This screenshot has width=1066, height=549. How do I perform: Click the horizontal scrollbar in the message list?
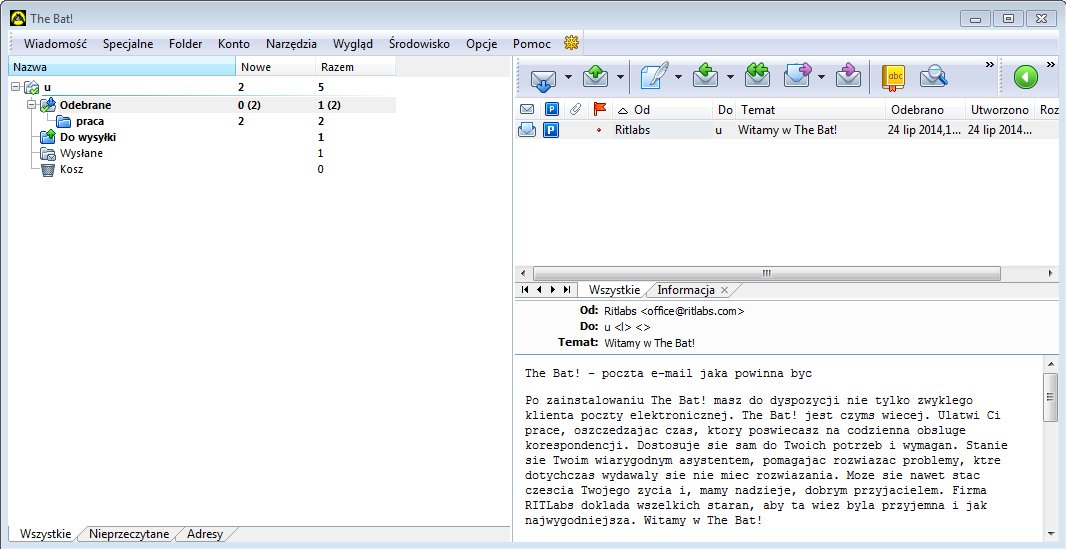[765, 273]
